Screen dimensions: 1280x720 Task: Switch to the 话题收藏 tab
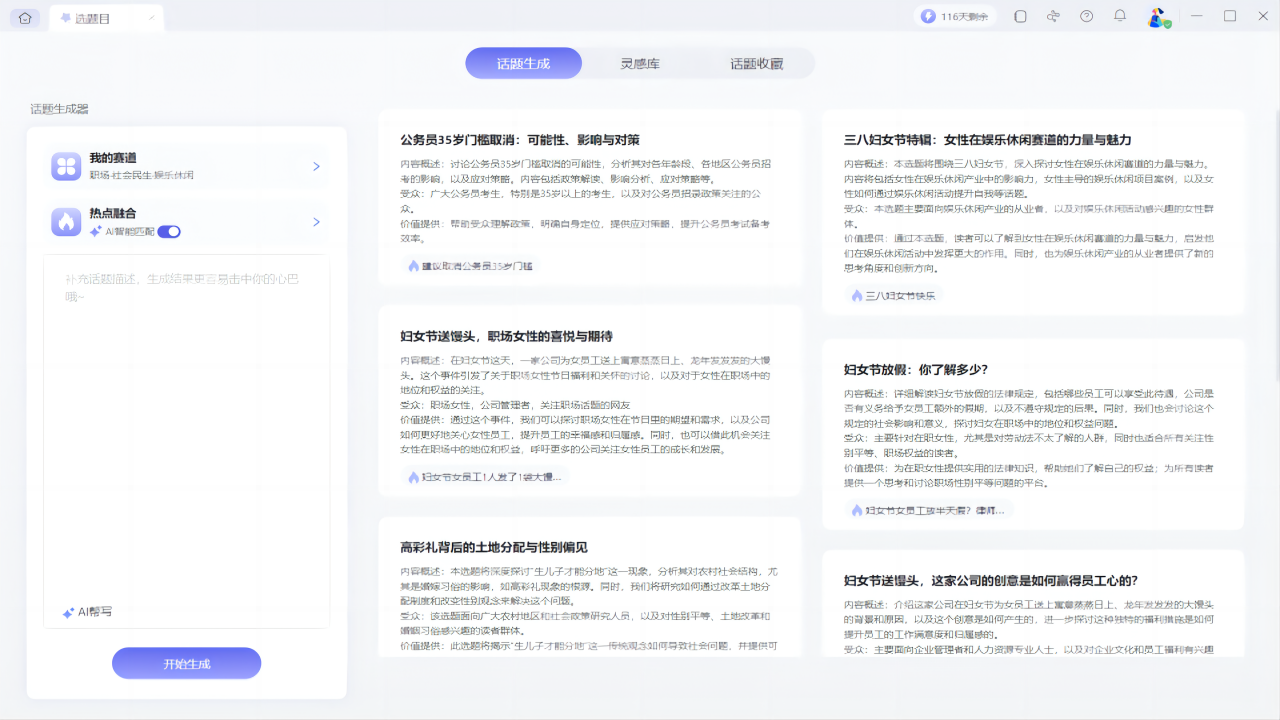point(756,62)
